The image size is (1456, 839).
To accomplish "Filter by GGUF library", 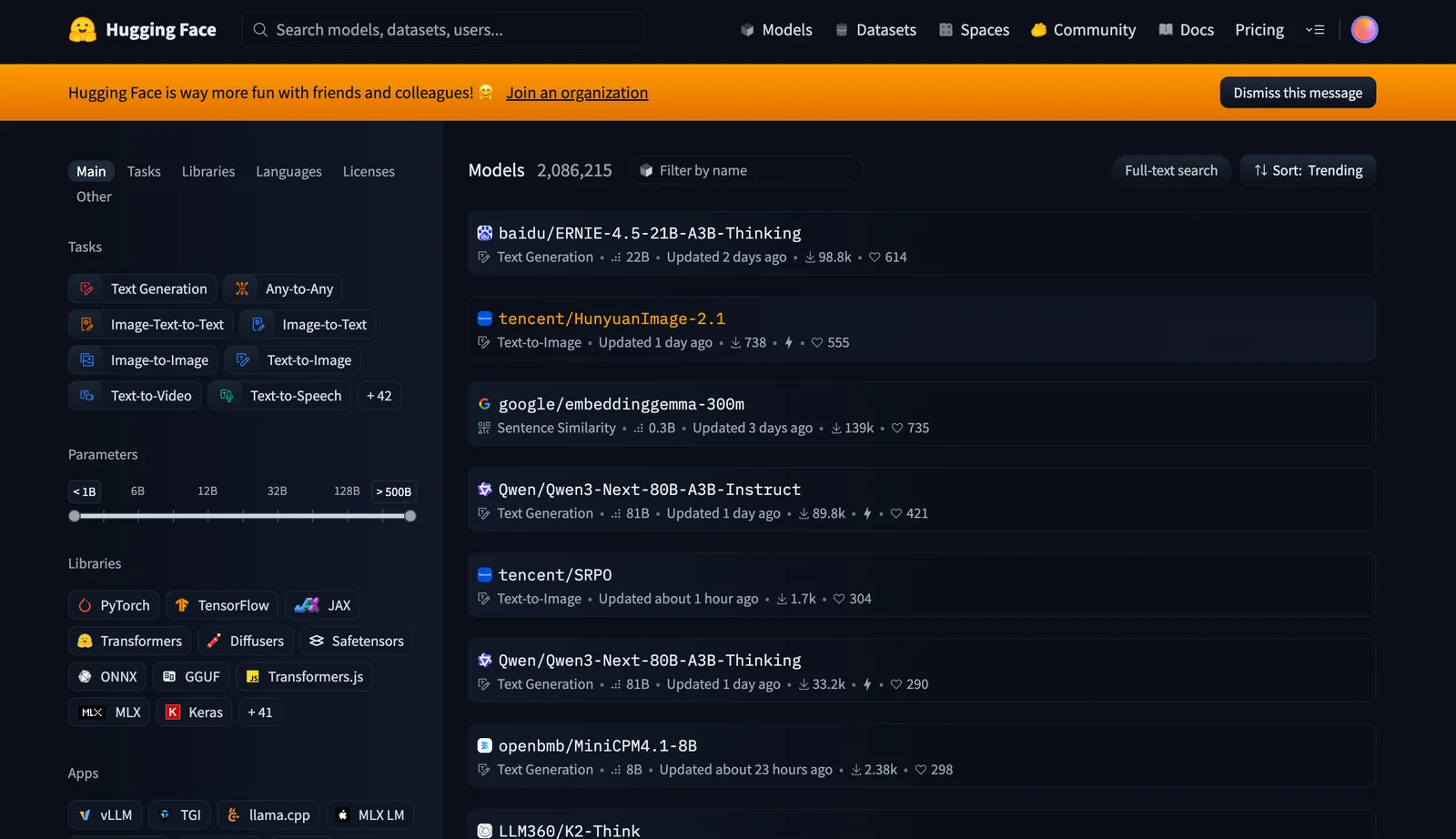I will click(191, 677).
